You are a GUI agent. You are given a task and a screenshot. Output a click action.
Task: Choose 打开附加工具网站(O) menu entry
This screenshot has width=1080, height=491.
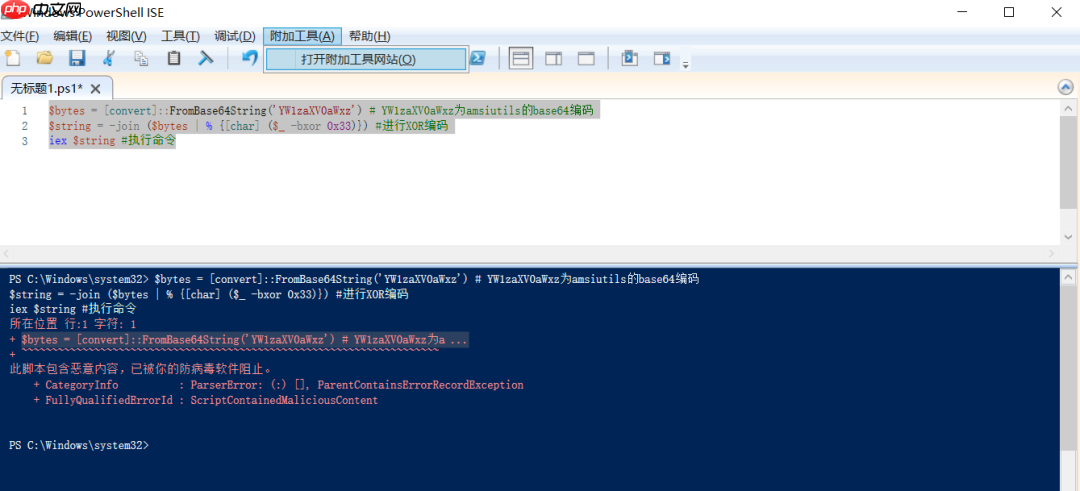[366, 59]
